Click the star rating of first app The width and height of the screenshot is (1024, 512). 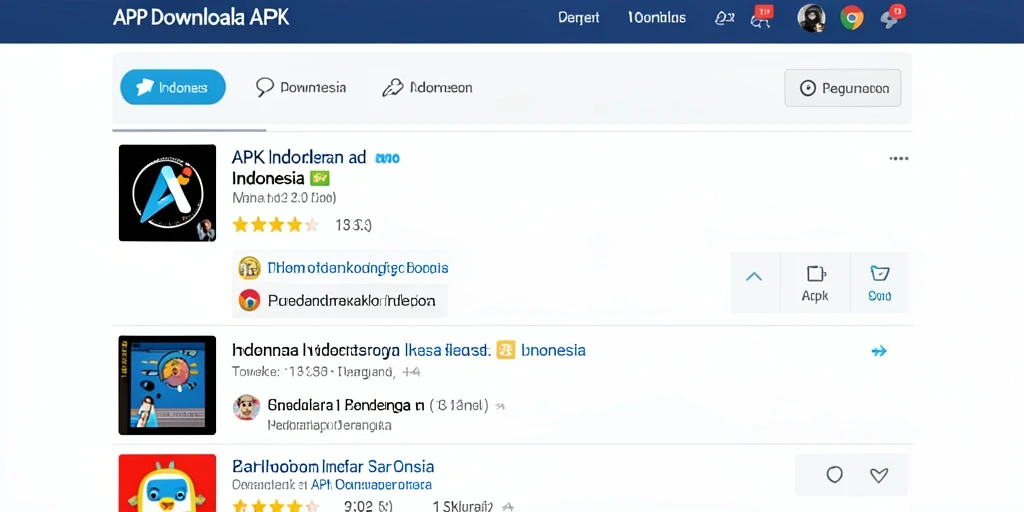(276, 225)
